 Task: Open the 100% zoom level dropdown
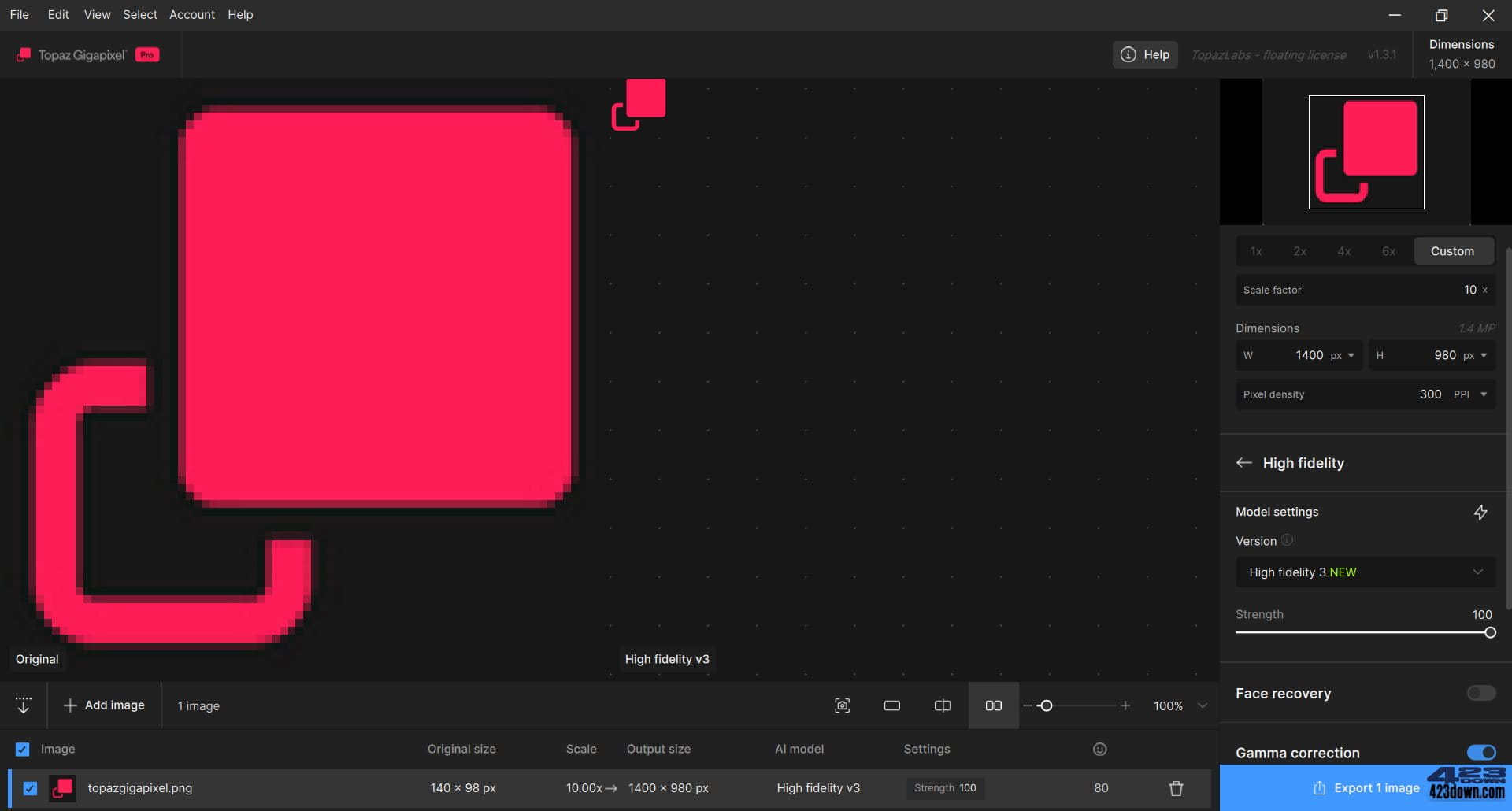click(1180, 705)
